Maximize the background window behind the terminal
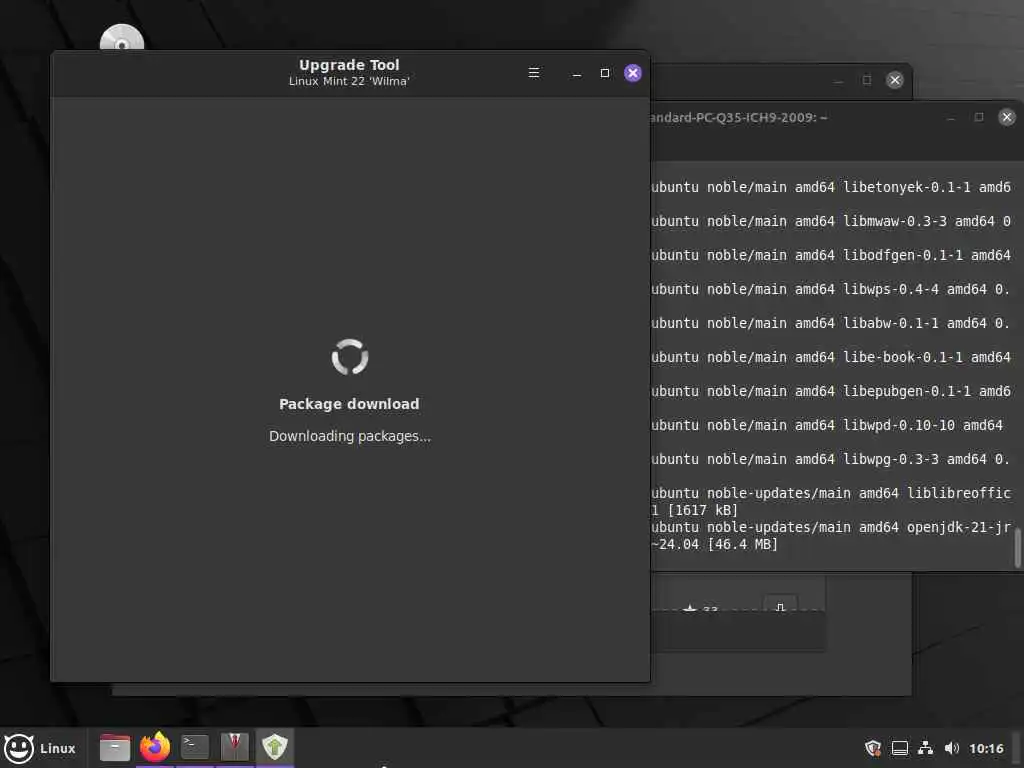 (867, 80)
